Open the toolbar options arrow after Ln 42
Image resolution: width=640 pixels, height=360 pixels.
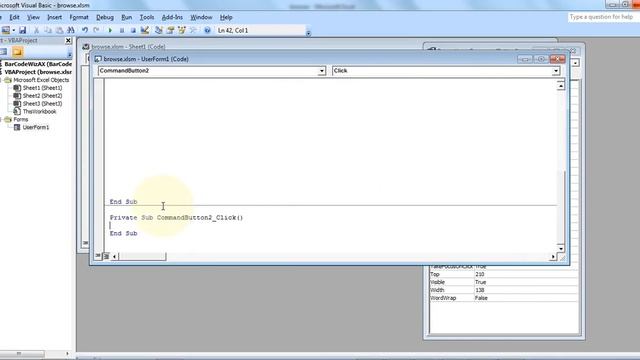309,33
